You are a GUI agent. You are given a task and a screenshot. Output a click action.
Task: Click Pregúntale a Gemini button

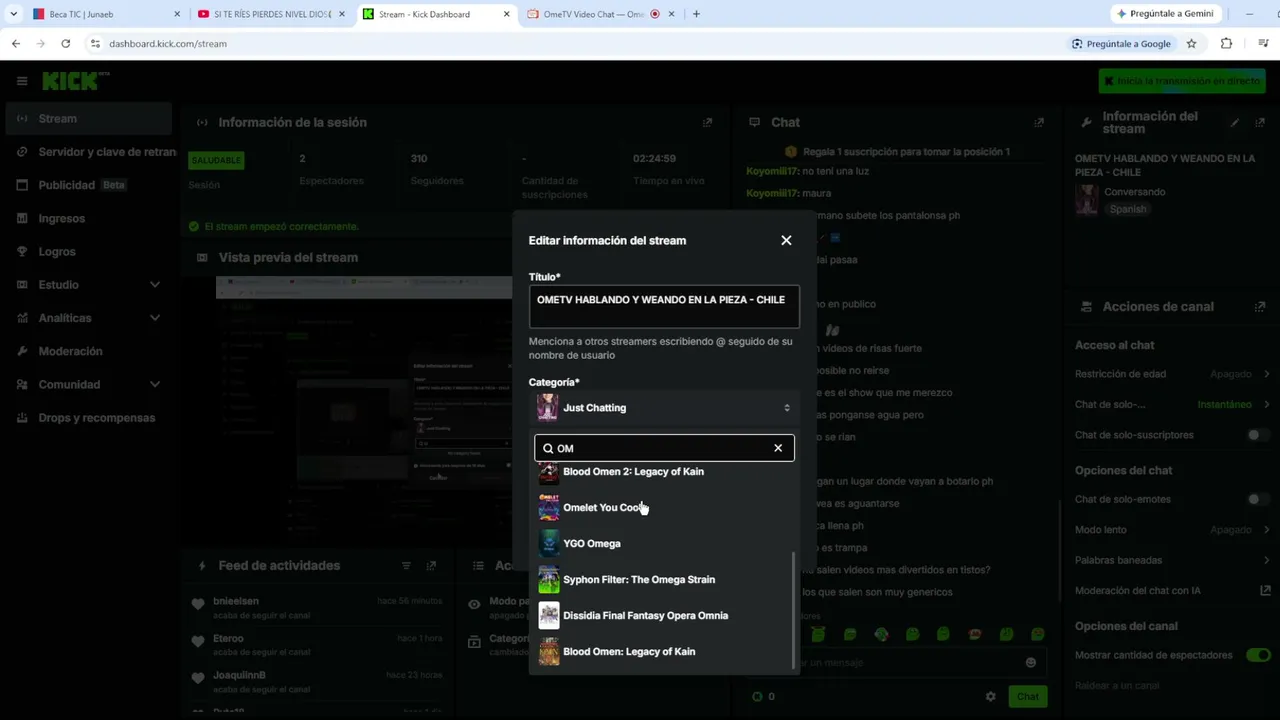(1165, 14)
